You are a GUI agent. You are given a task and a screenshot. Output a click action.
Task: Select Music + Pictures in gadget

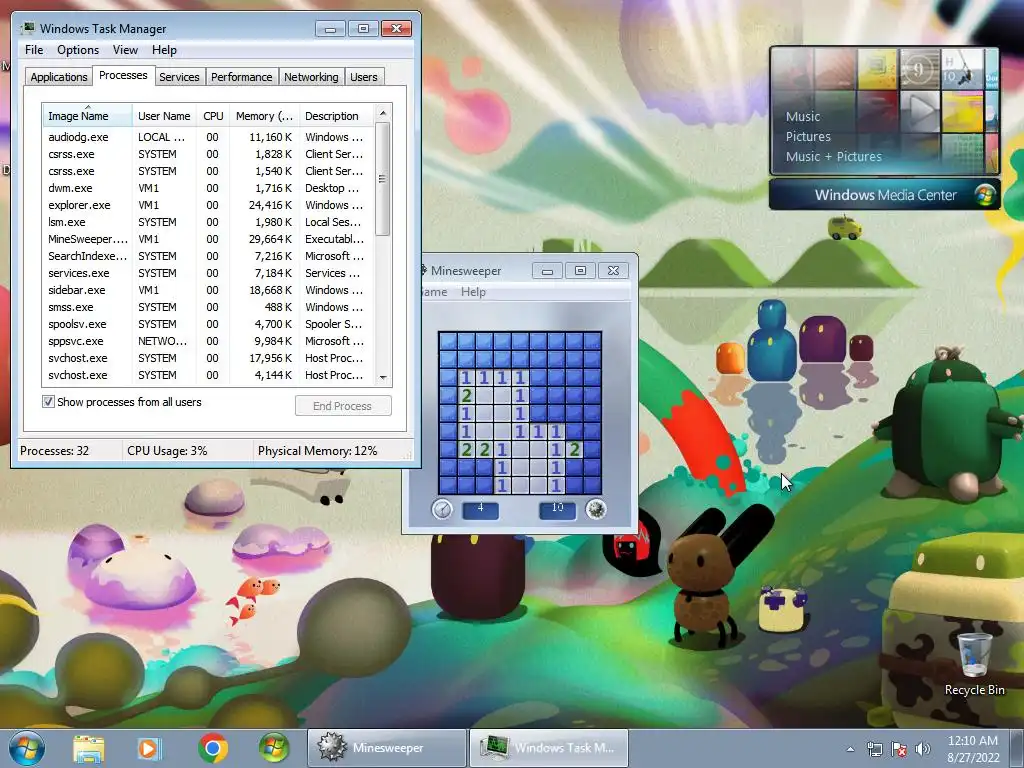click(x=833, y=157)
